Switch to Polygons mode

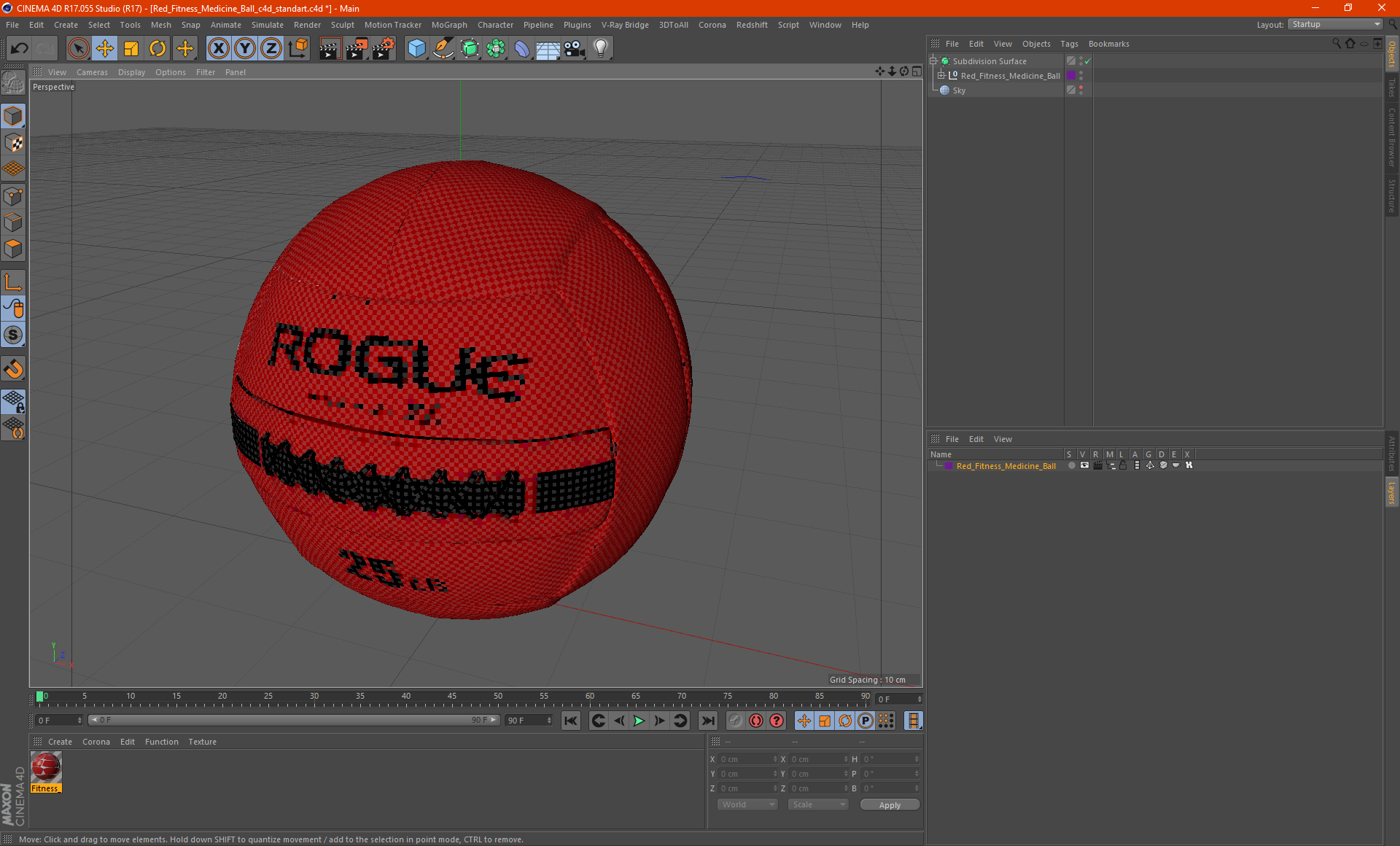[x=14, y=249]
